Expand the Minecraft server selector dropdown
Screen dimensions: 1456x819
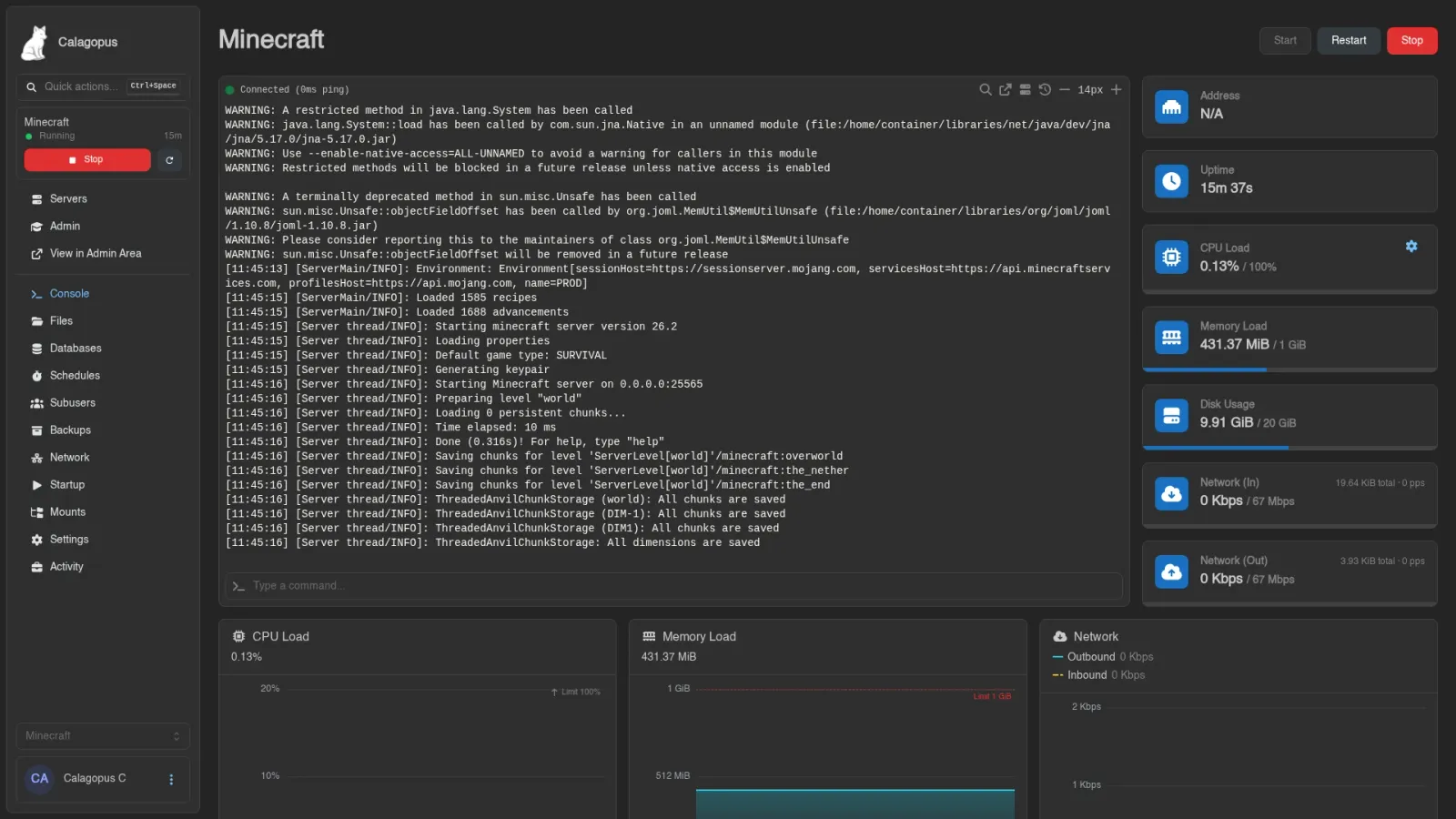click(x=103, y=735)
